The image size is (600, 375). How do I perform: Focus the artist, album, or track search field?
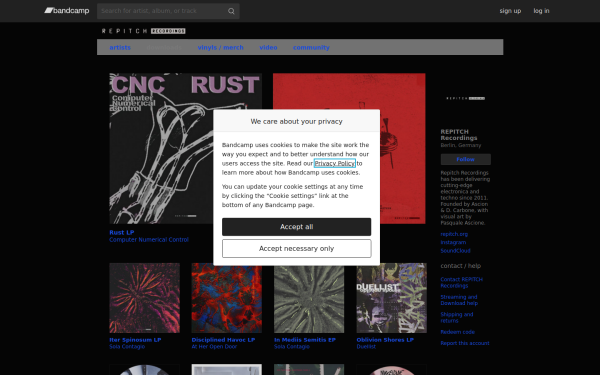168,11
